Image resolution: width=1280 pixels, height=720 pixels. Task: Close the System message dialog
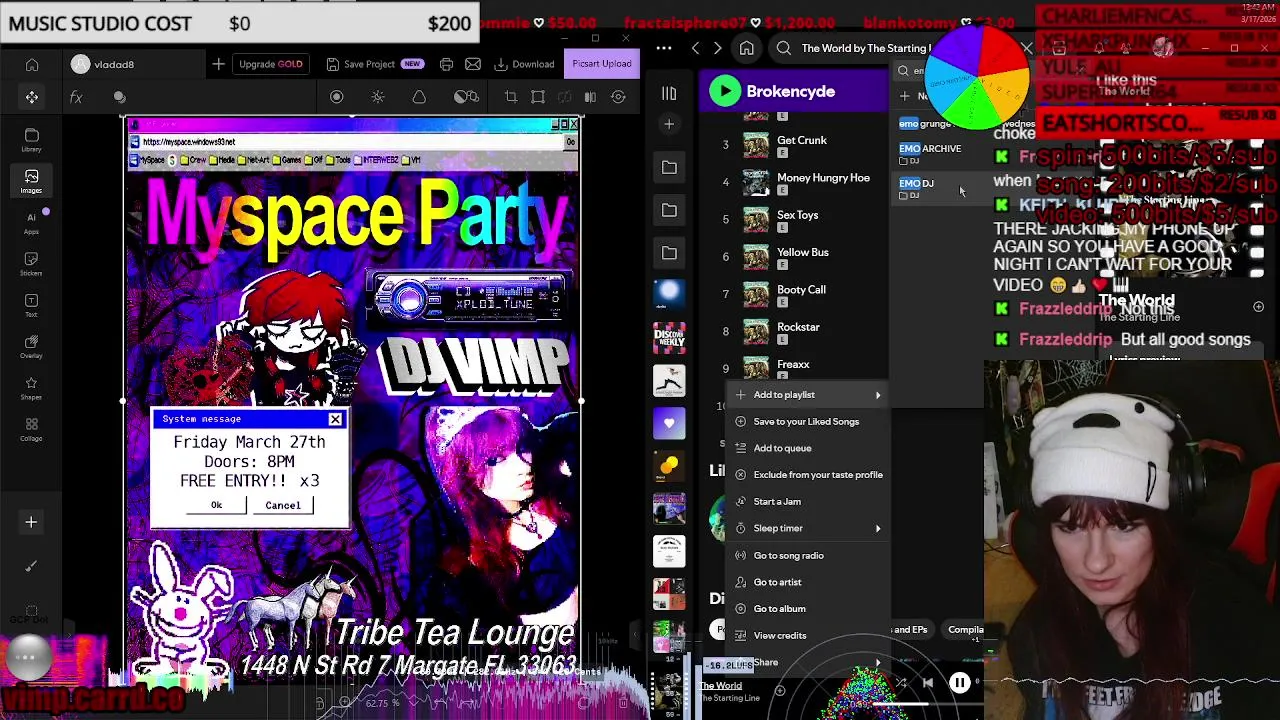tap(335, 419)
